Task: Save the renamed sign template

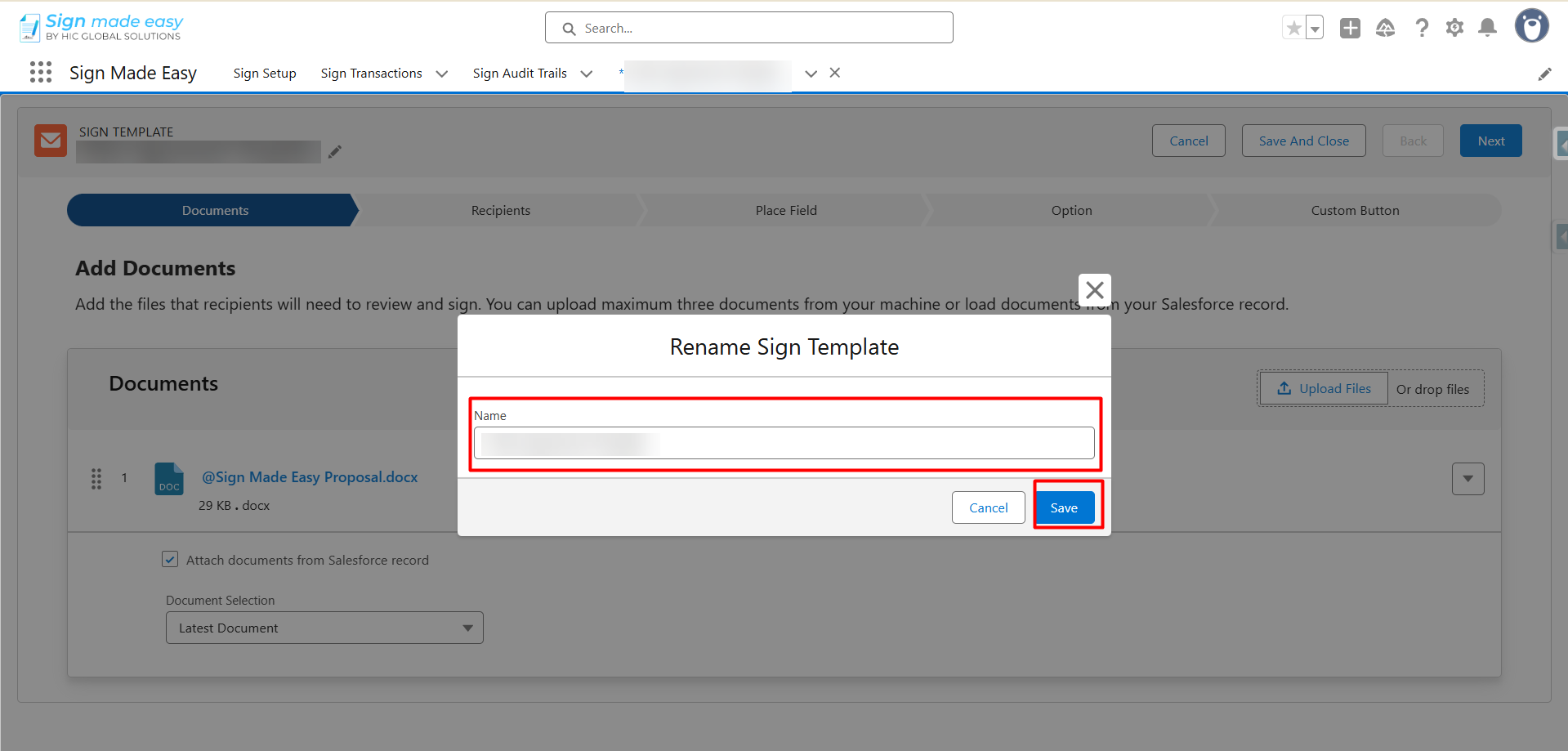Action: 1064,508
